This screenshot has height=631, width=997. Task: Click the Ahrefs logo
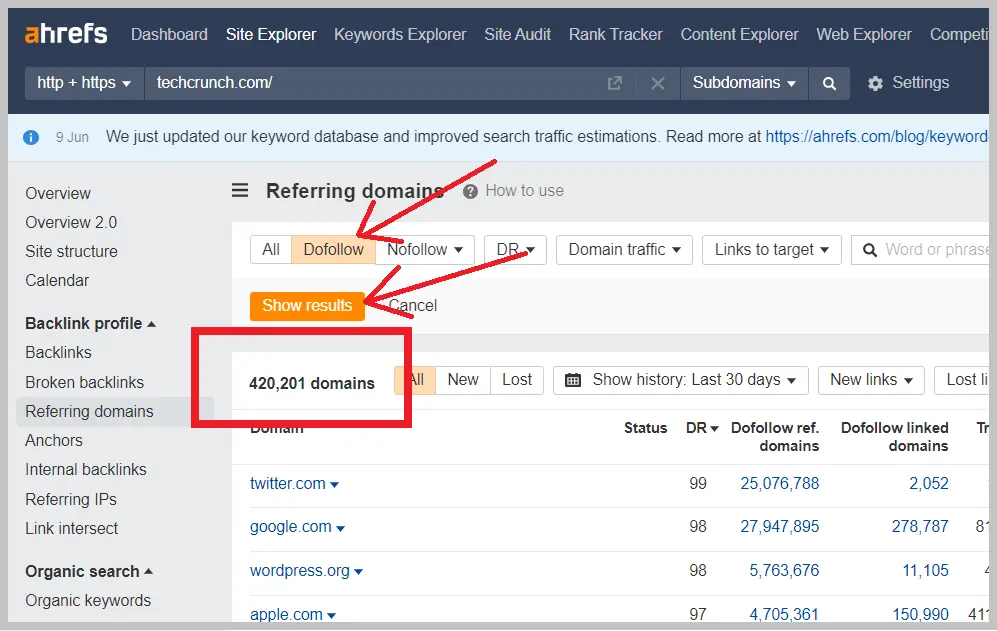click(x=66, y=34)
